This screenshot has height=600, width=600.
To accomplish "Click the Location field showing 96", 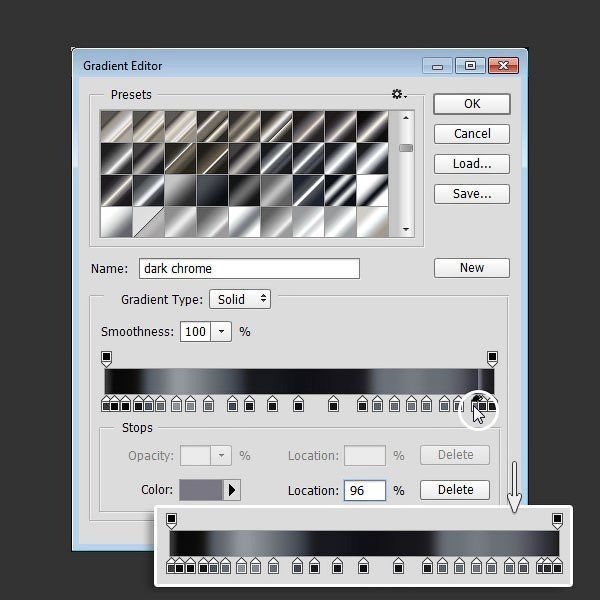I will pos(365,490).
